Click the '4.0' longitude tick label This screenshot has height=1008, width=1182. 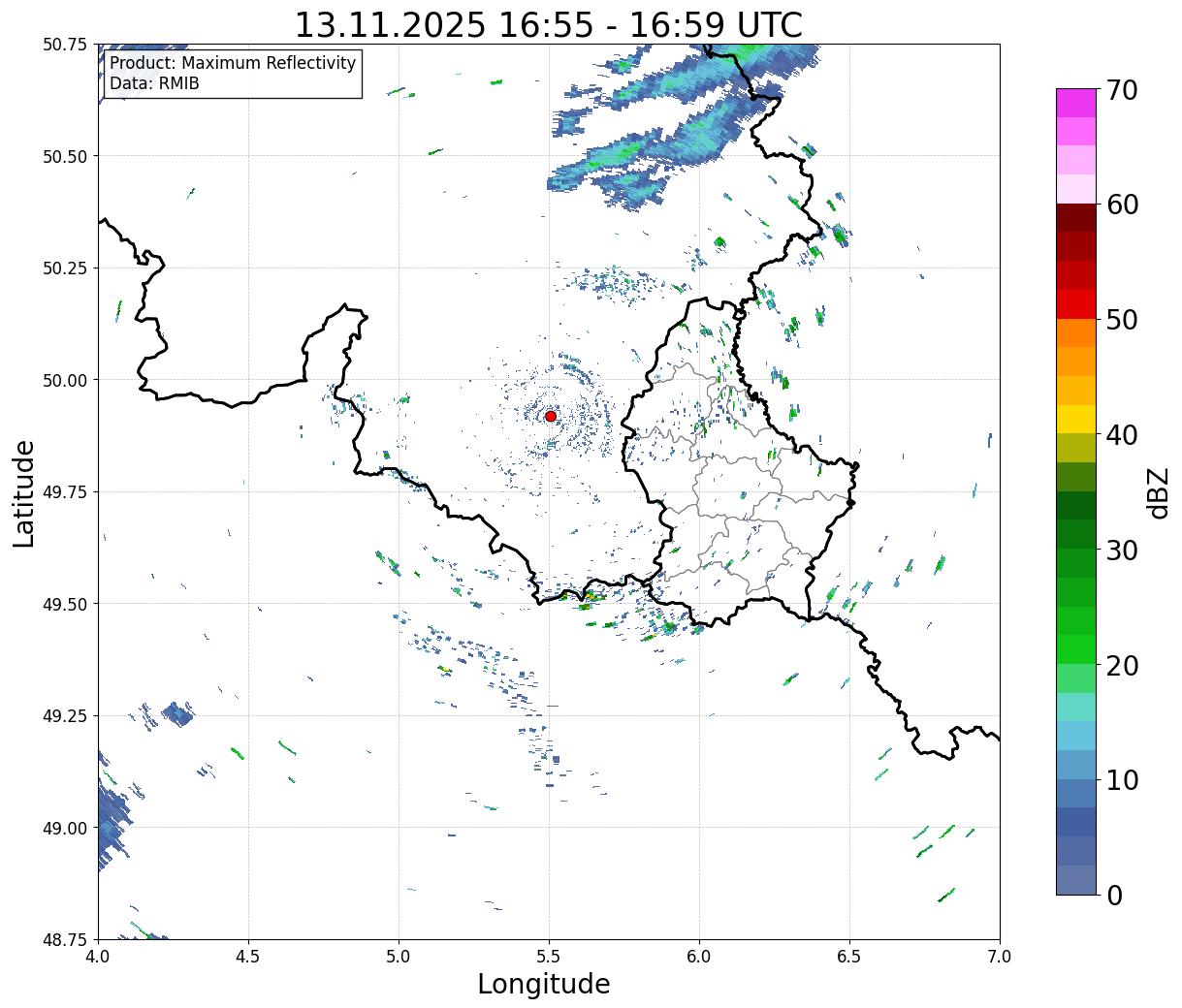coord(98,957)
